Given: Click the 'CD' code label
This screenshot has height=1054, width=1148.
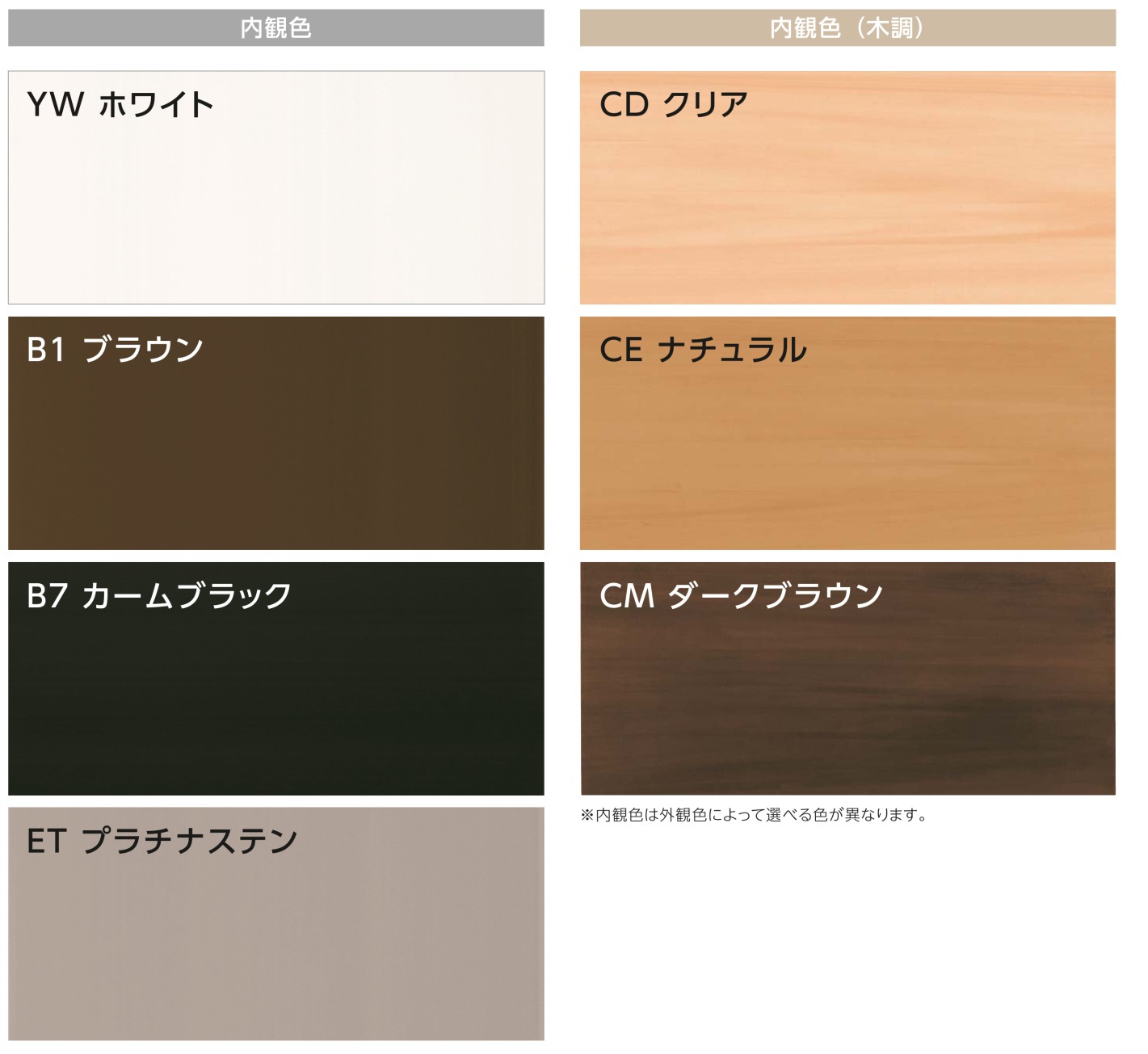Looking at the screenshot, I should (x=624, y=105).
